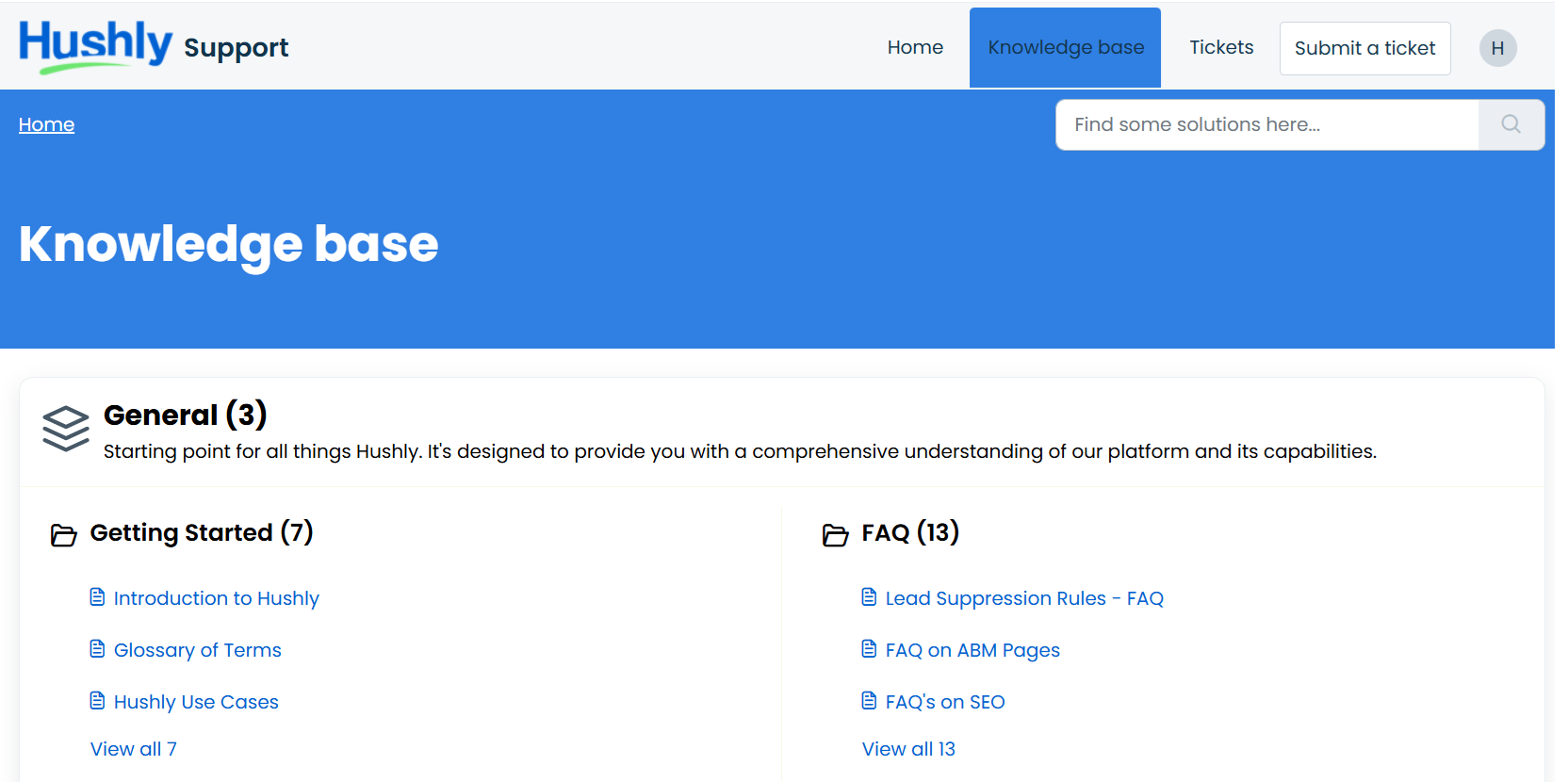The height and width of the screenshot is (782, 1568).
Task: Click the search magnifier icon button
Action: click(x=1511, y=124)
